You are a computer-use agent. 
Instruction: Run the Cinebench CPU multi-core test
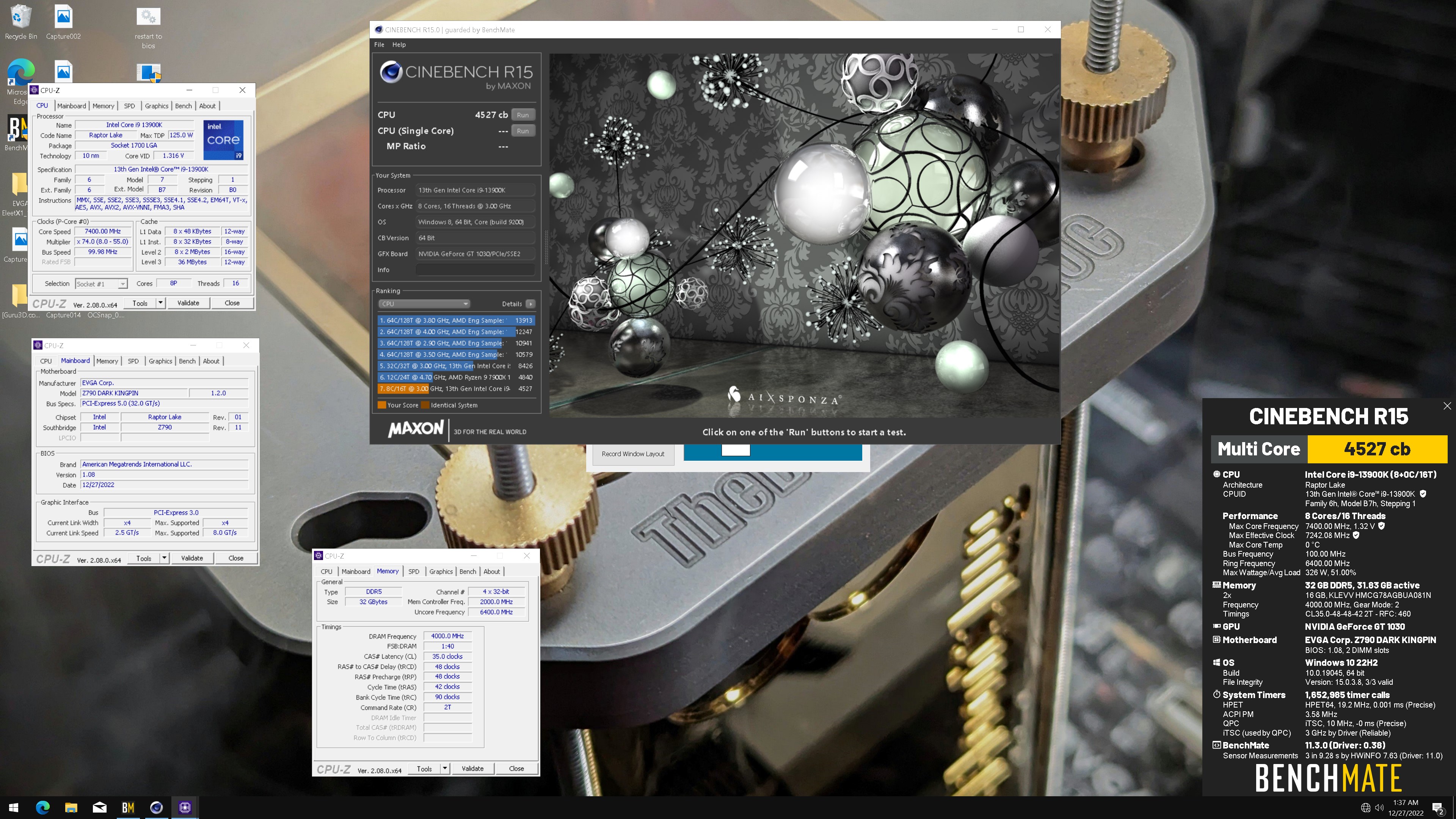(523, 115)
